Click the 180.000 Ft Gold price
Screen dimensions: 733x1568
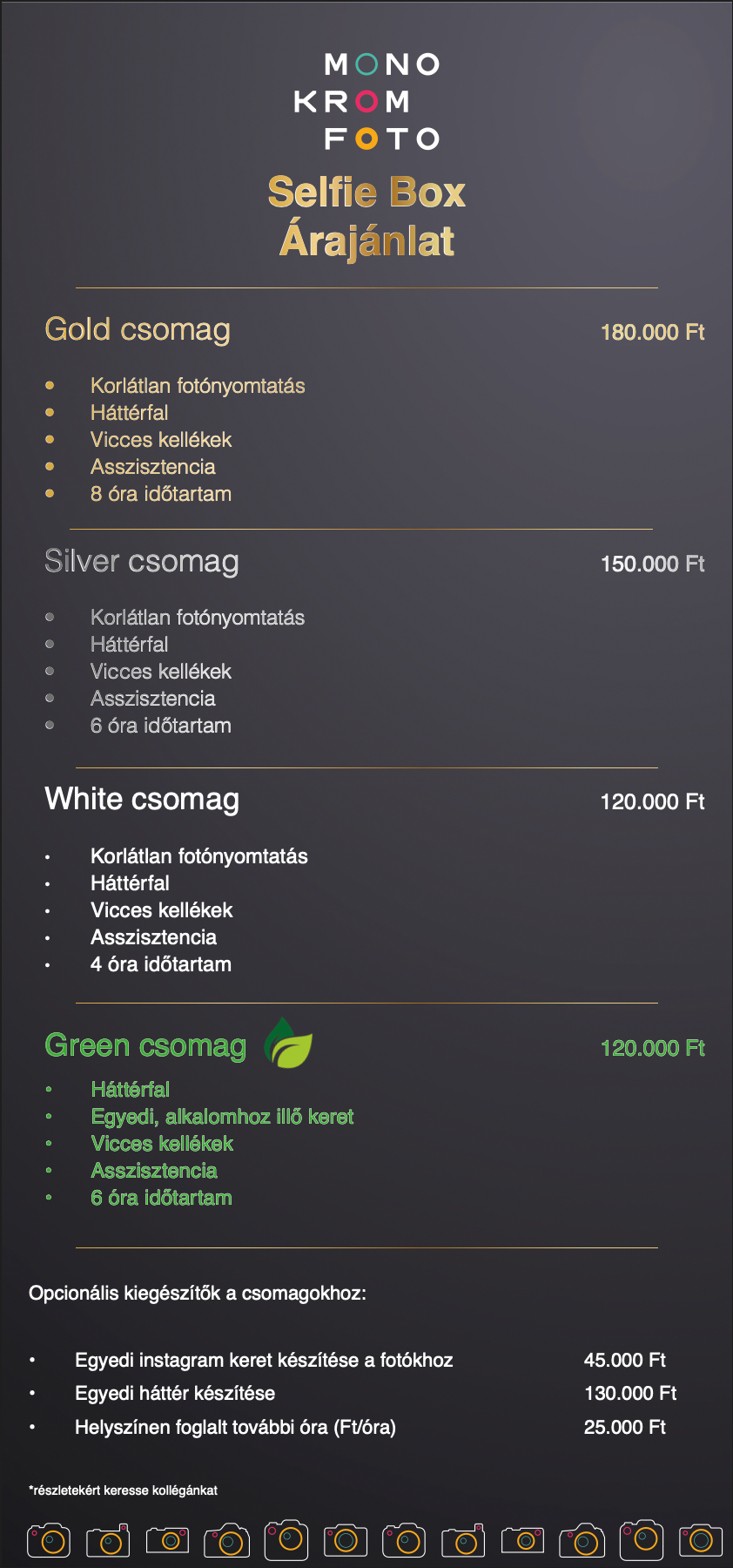pos(653,332)
